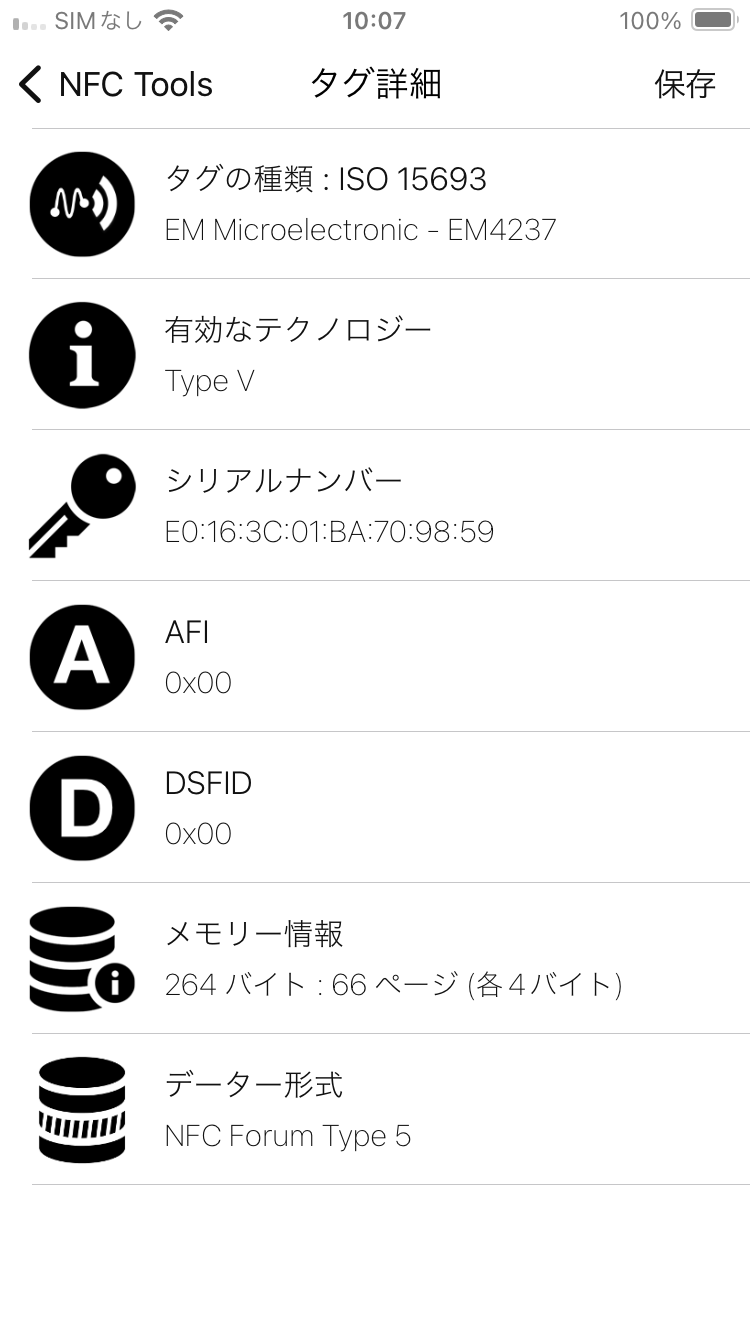Tap the battery indicator in status bar
Screen dimensions: 750x1334
tap(714, 20)
